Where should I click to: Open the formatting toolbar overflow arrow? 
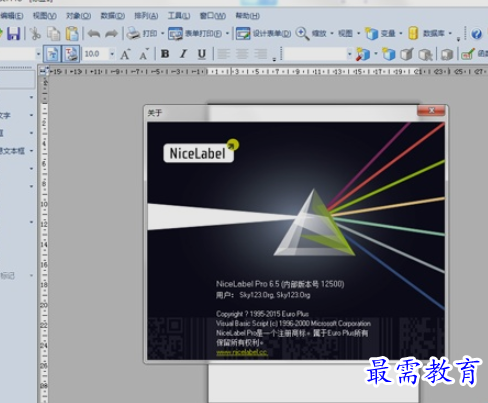pyautogui.click(x=274, y=59)
